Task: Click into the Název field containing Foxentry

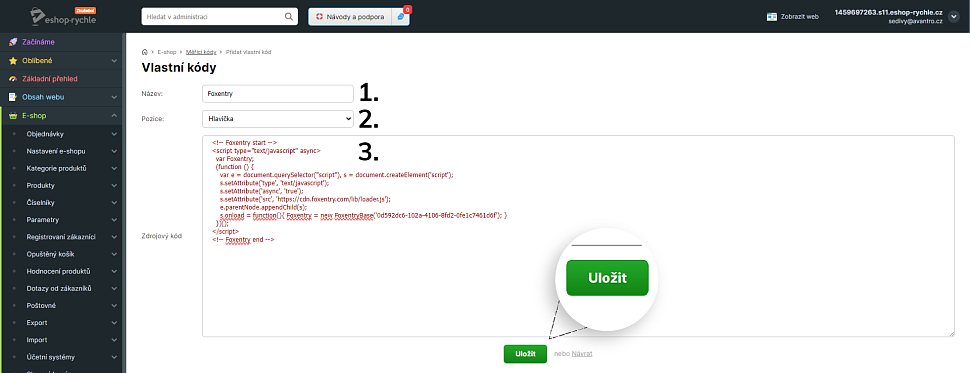Action: point(278,93)
